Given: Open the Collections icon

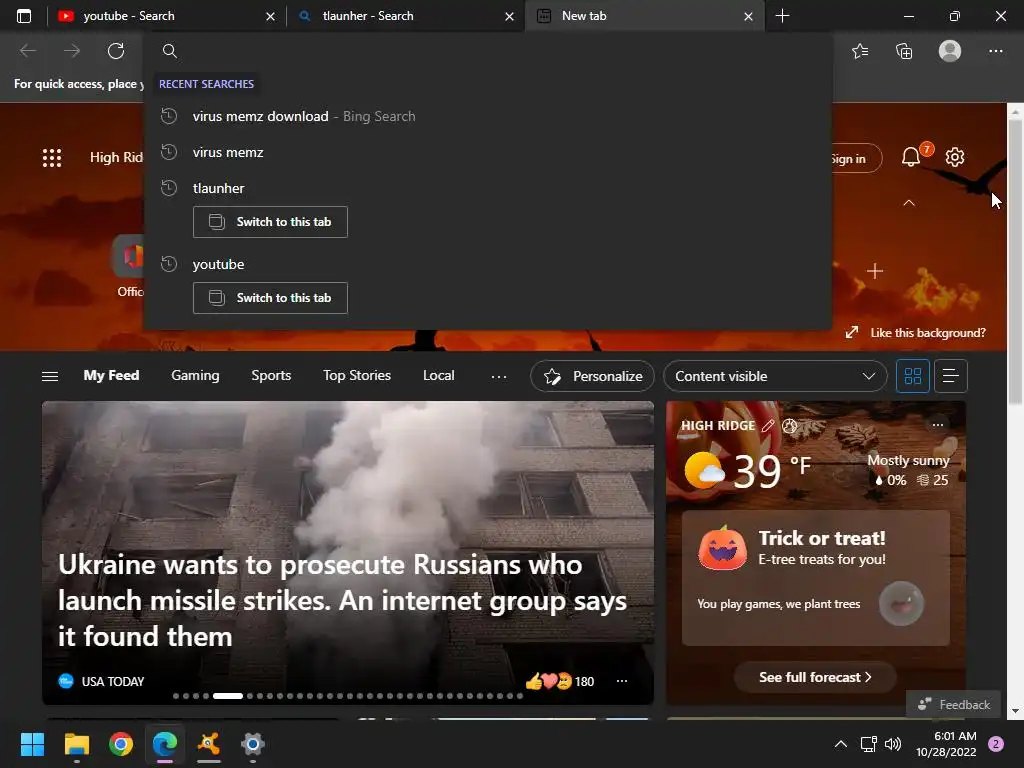Looking at the screenshot, I should pyautogui.click(x=904, y=51).
